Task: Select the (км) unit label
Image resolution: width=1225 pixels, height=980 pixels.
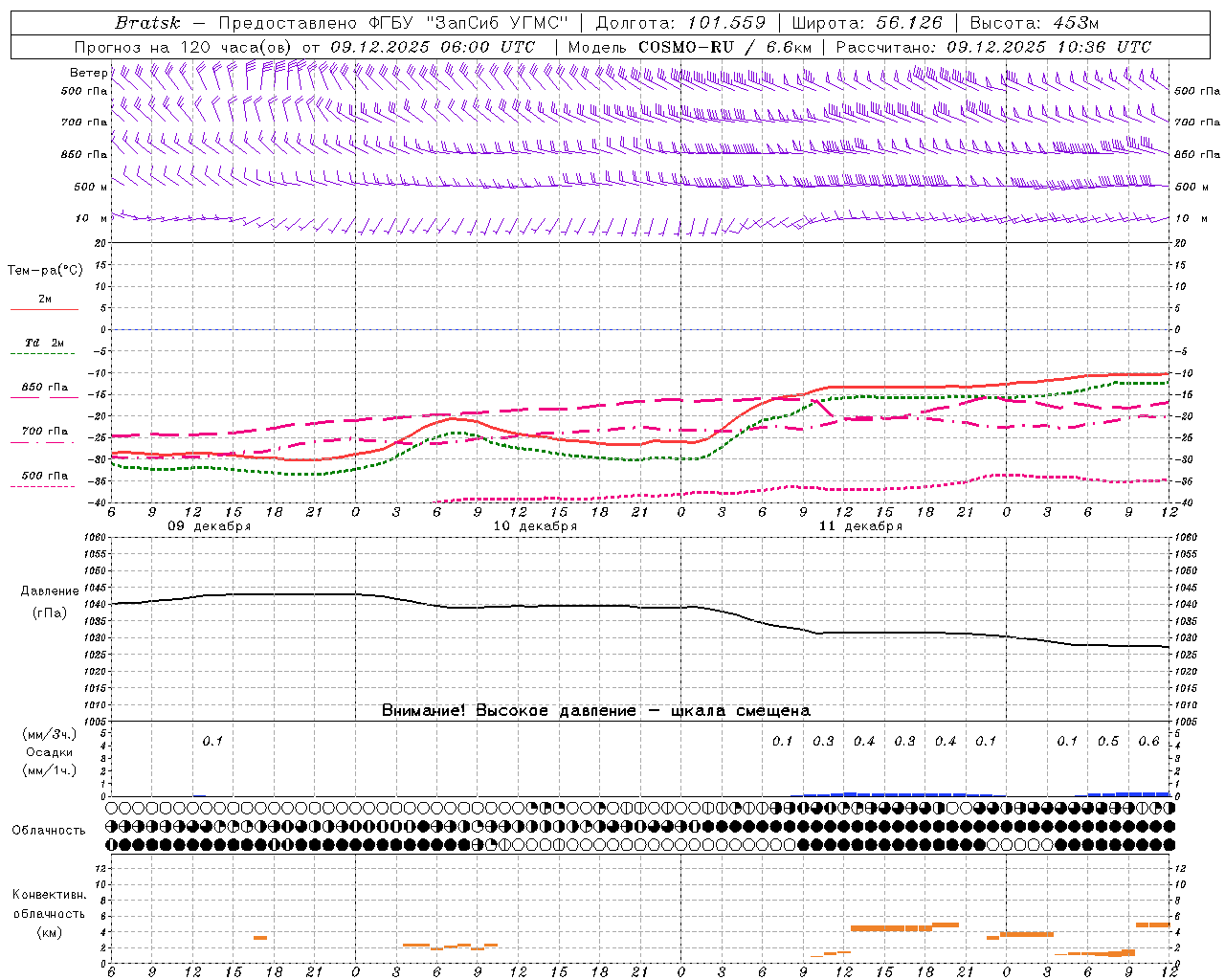Action: [49, 932]
